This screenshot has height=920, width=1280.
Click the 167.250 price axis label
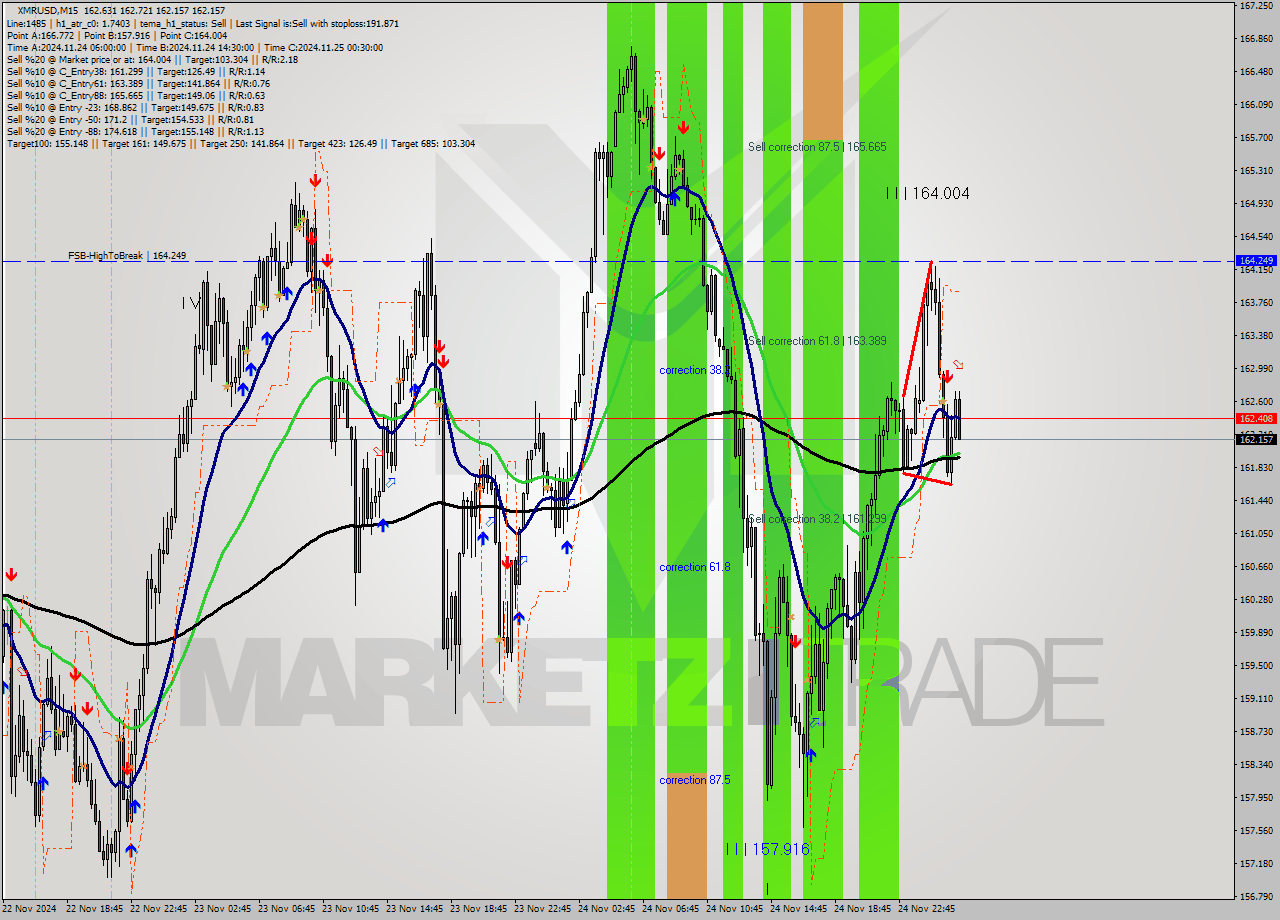[x=1256, y=6]
